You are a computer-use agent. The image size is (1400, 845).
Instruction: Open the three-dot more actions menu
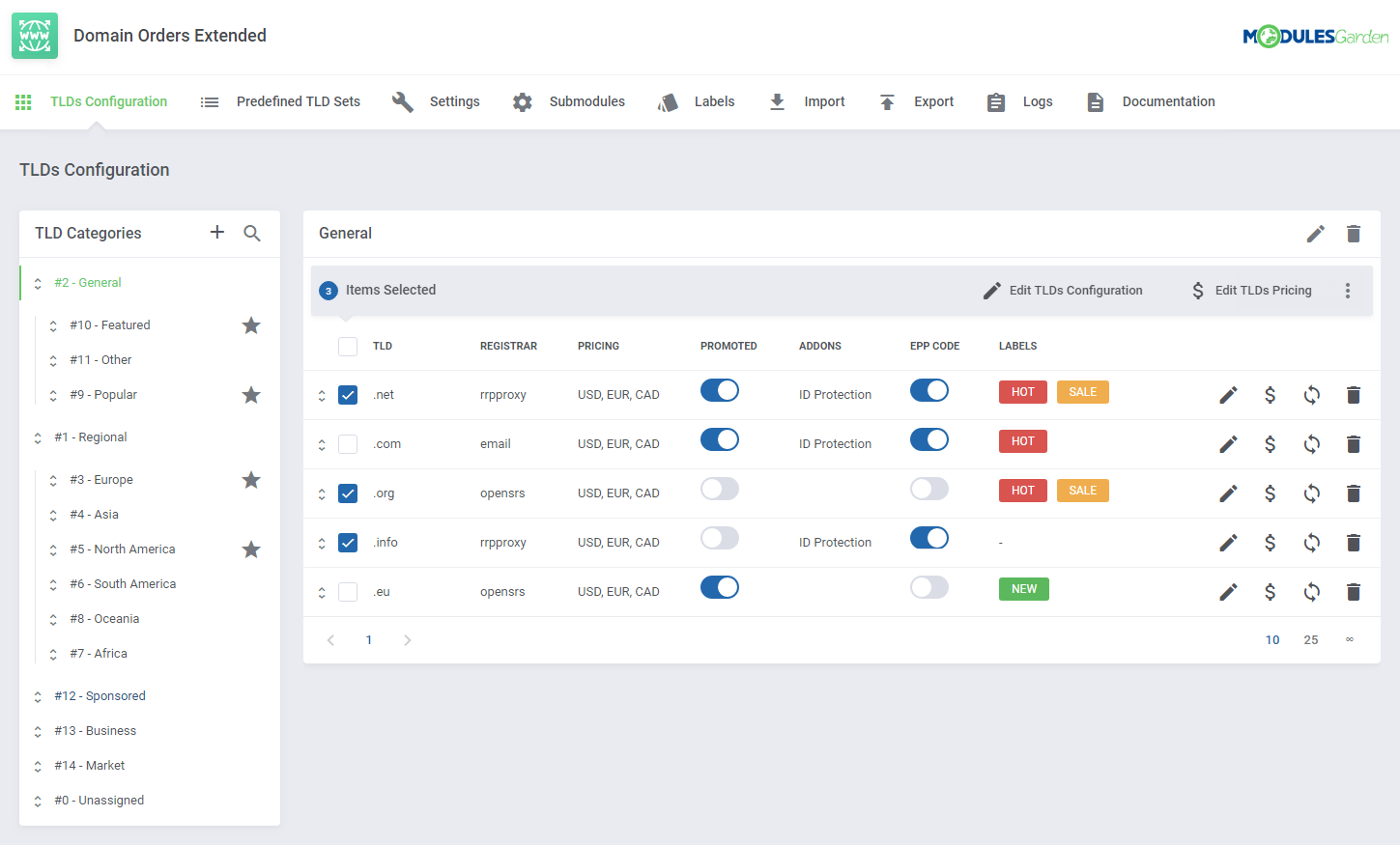[1347, 291]
